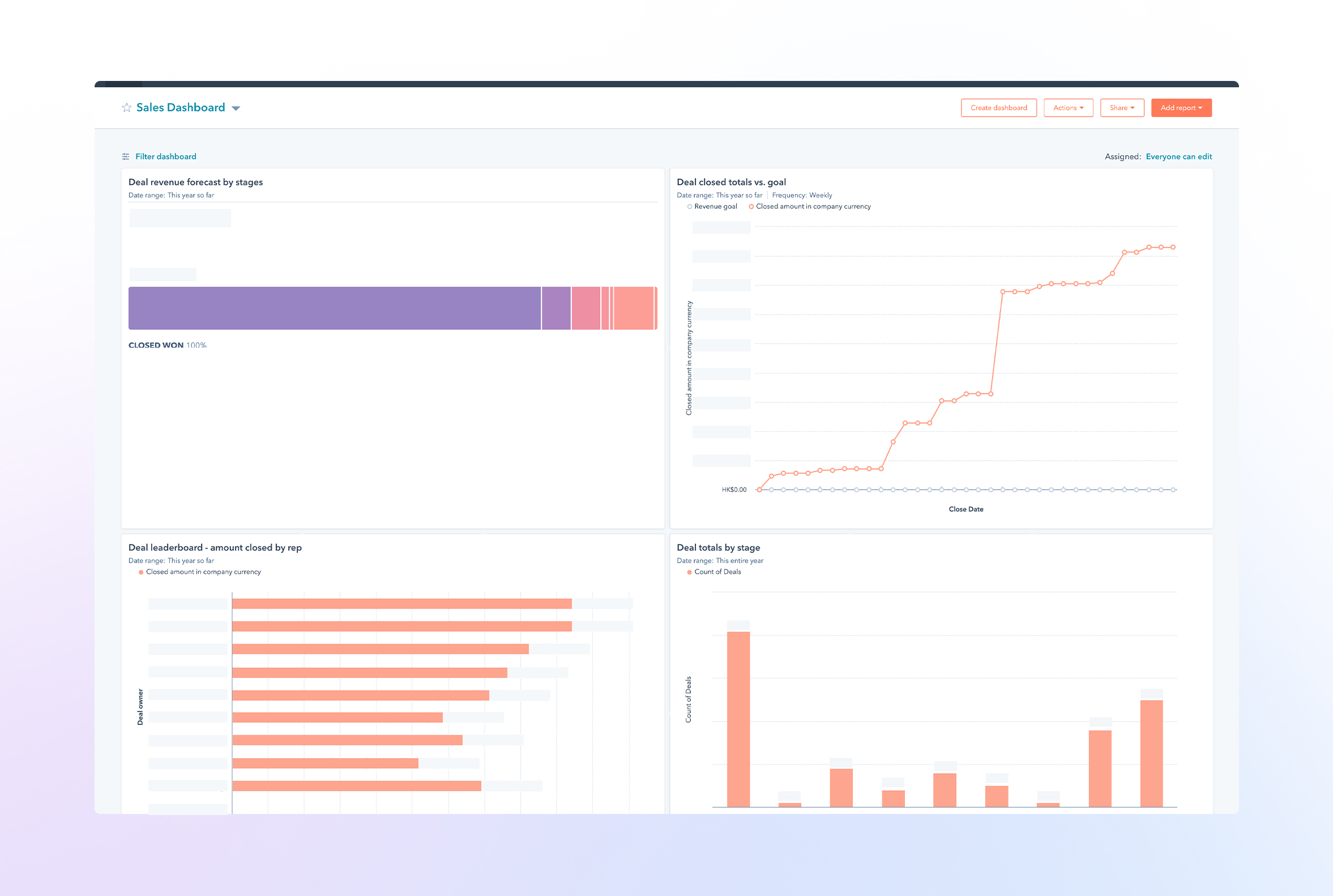Viewport: 1333px width, 896px height.
Task: Open the Sales Dashboard name dropdown
Action: [236, 108]
